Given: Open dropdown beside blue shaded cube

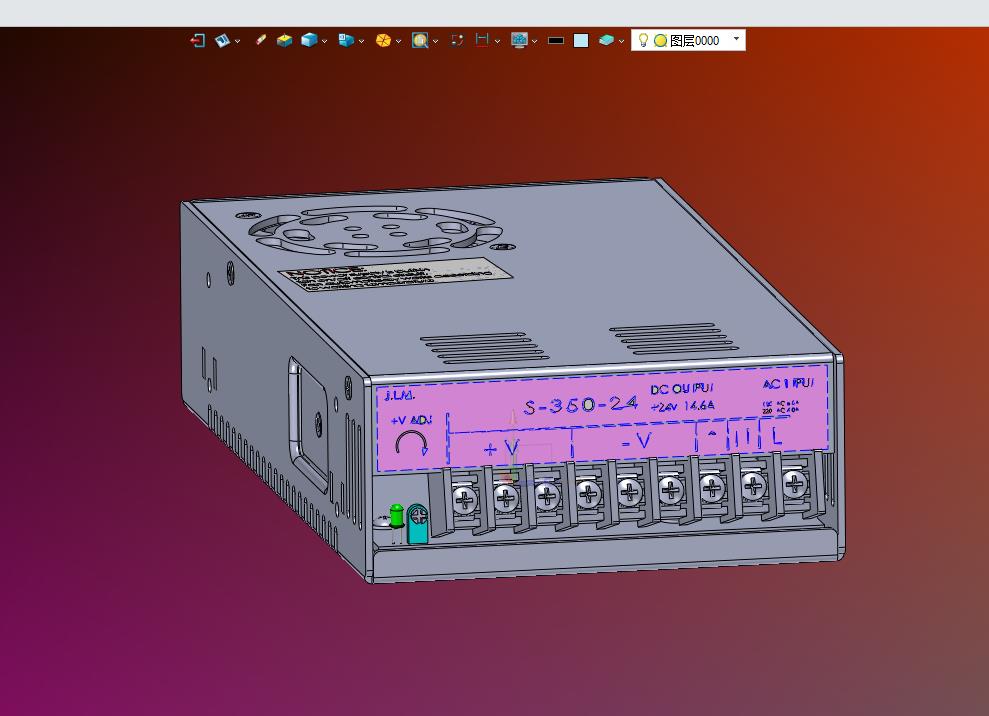Looking at the screenshot, I should tap(324, 41).
